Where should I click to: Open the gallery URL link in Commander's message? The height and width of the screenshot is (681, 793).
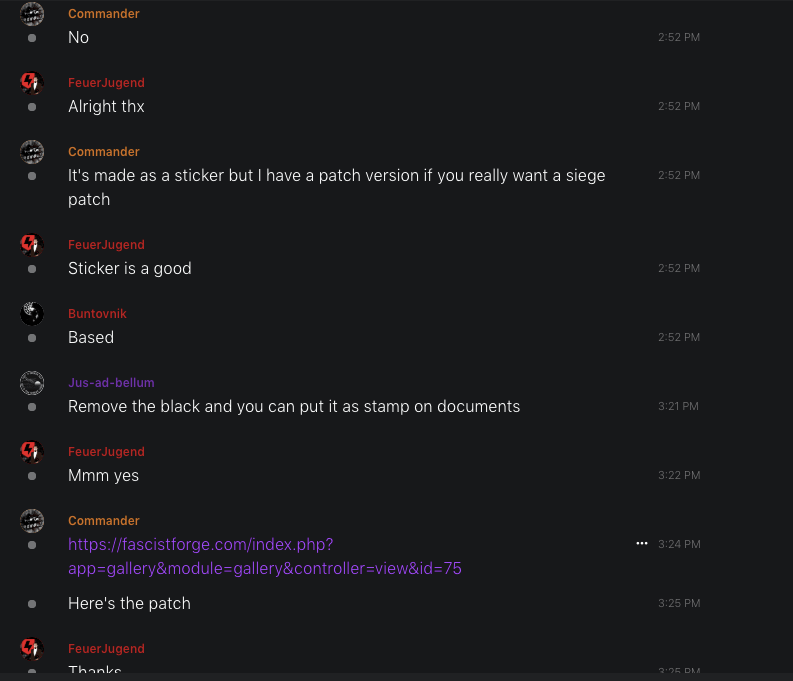(x=264, y=556)
